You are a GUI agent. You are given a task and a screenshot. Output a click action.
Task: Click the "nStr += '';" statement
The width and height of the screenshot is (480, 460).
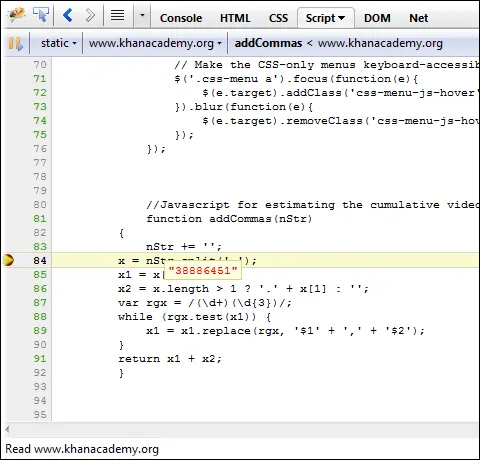pyautogui.click(x=184, y=247)
